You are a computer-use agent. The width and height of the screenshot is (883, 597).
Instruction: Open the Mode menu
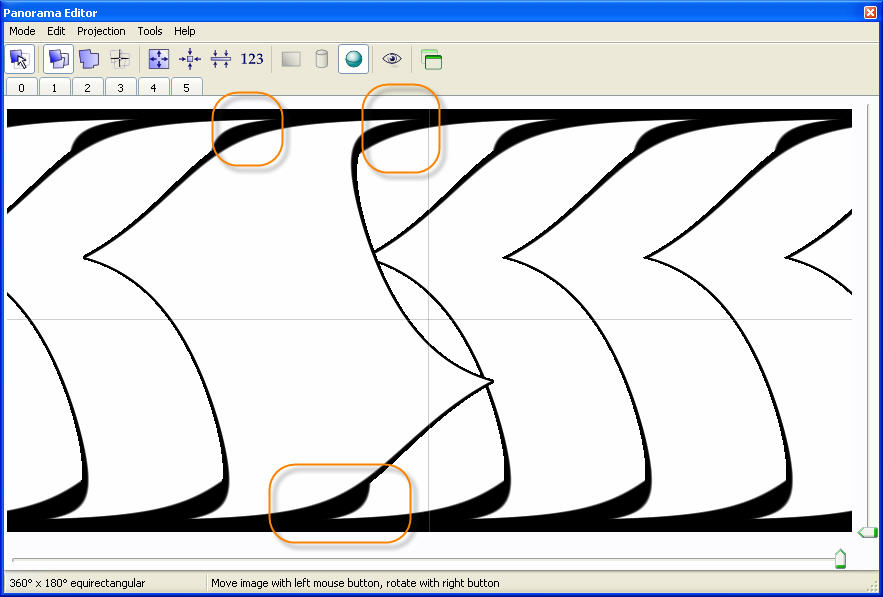tap(22, 31)
